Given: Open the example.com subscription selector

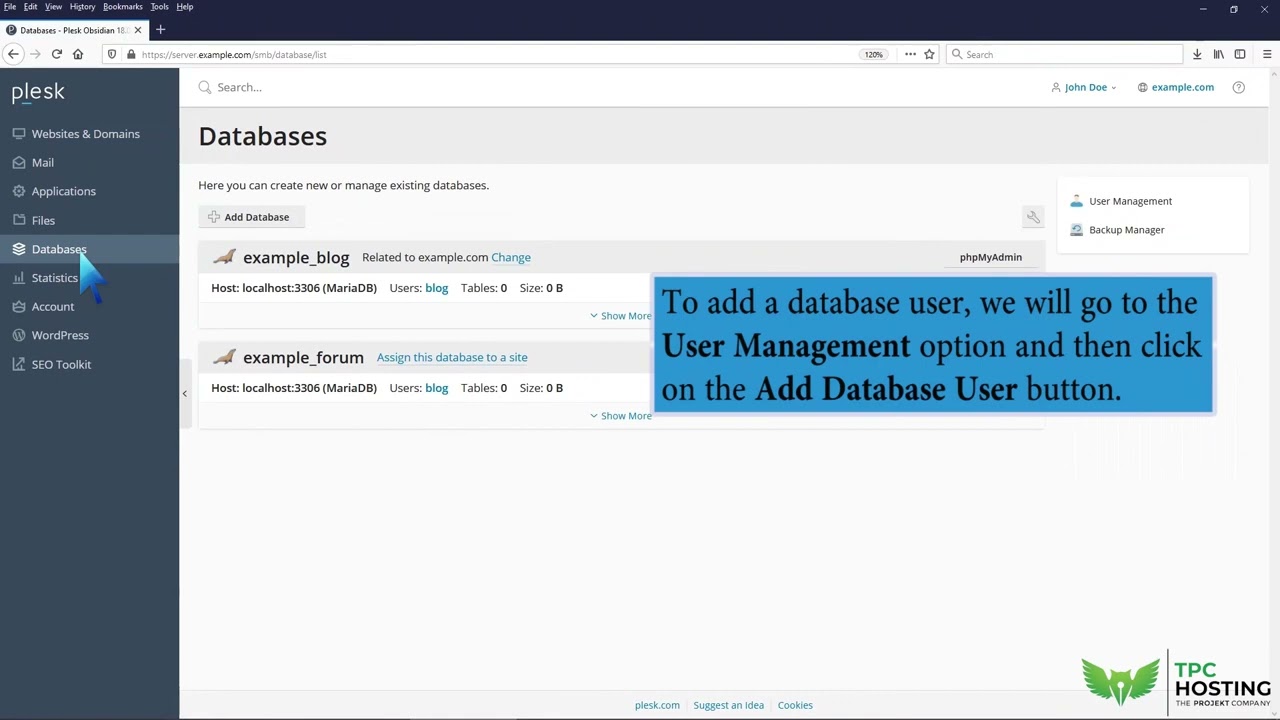Looking at the screenshot, I should (x=1175, y=87).
